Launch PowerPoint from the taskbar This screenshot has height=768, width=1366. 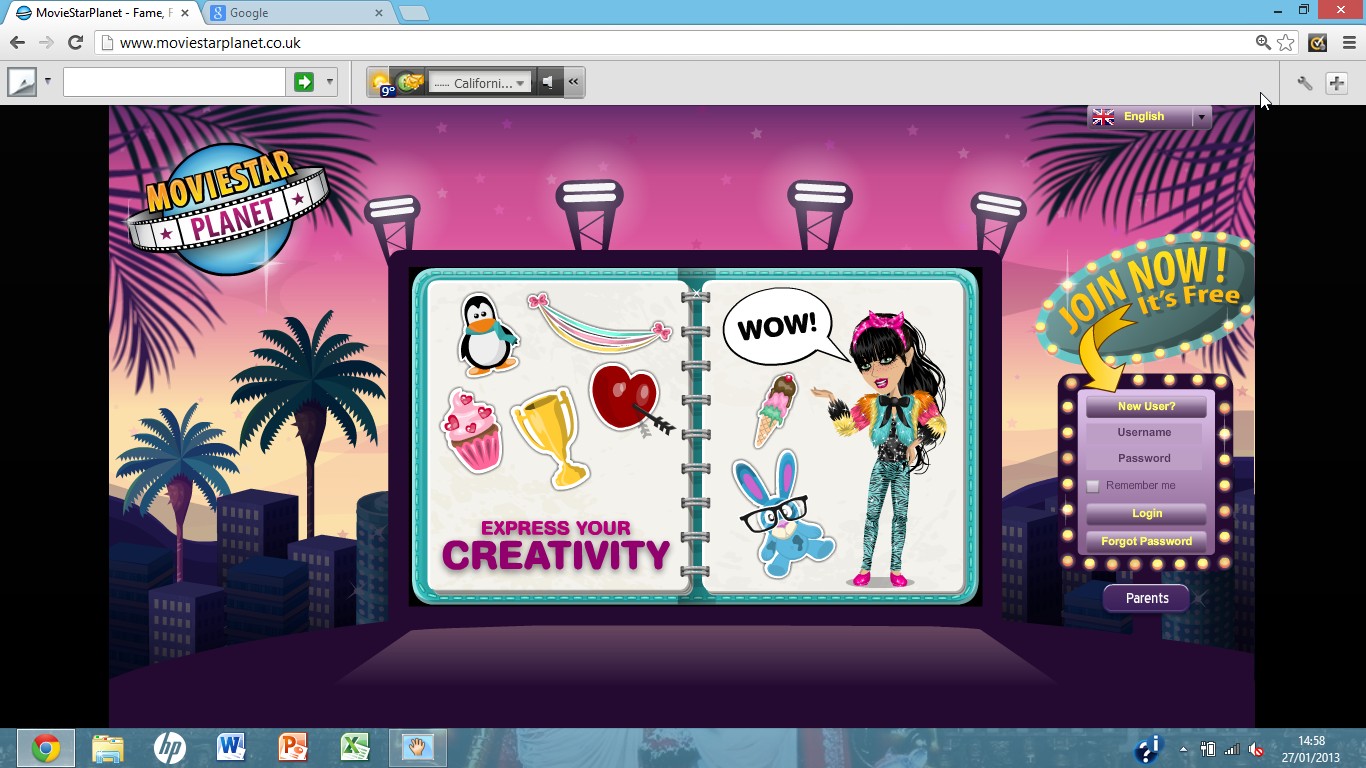click(293, 748)
